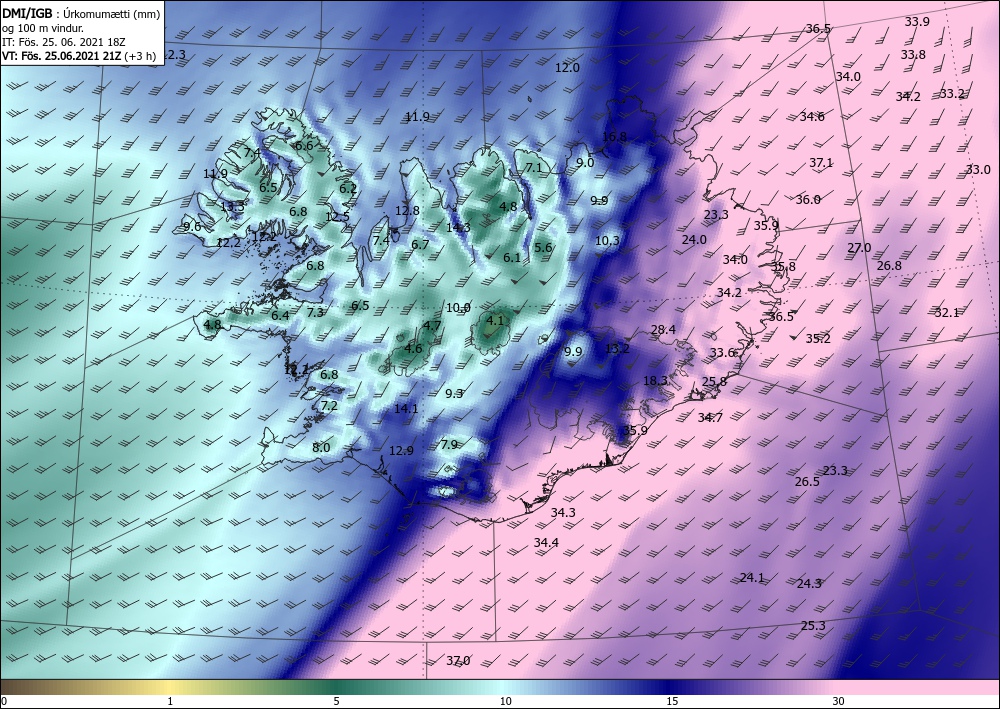Click the 12.9 value label
Viewport: 1000px width, 709px height.
coord(401,451)
